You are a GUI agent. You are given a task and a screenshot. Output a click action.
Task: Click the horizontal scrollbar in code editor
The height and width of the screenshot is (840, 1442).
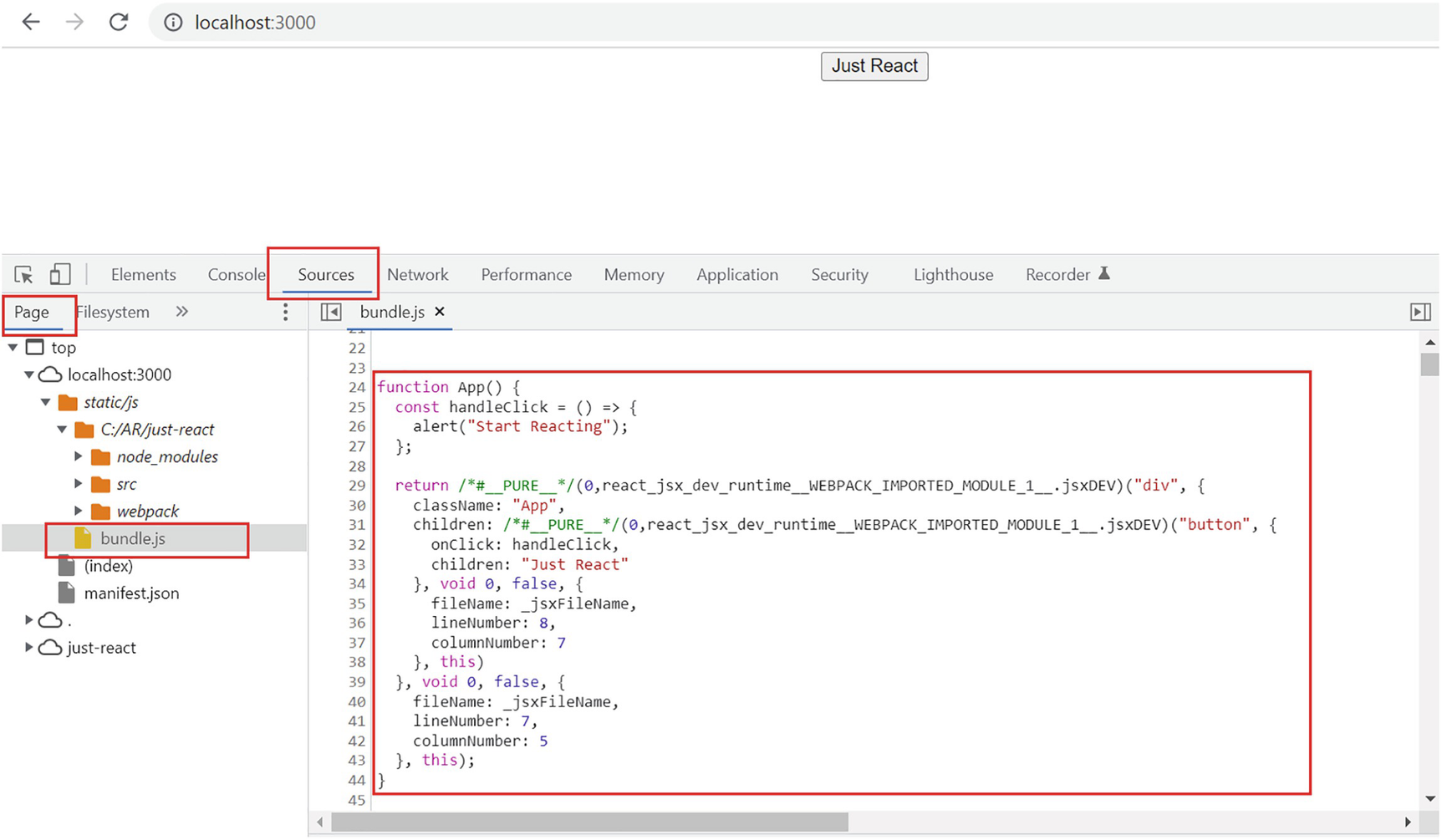tap(589, 822)
